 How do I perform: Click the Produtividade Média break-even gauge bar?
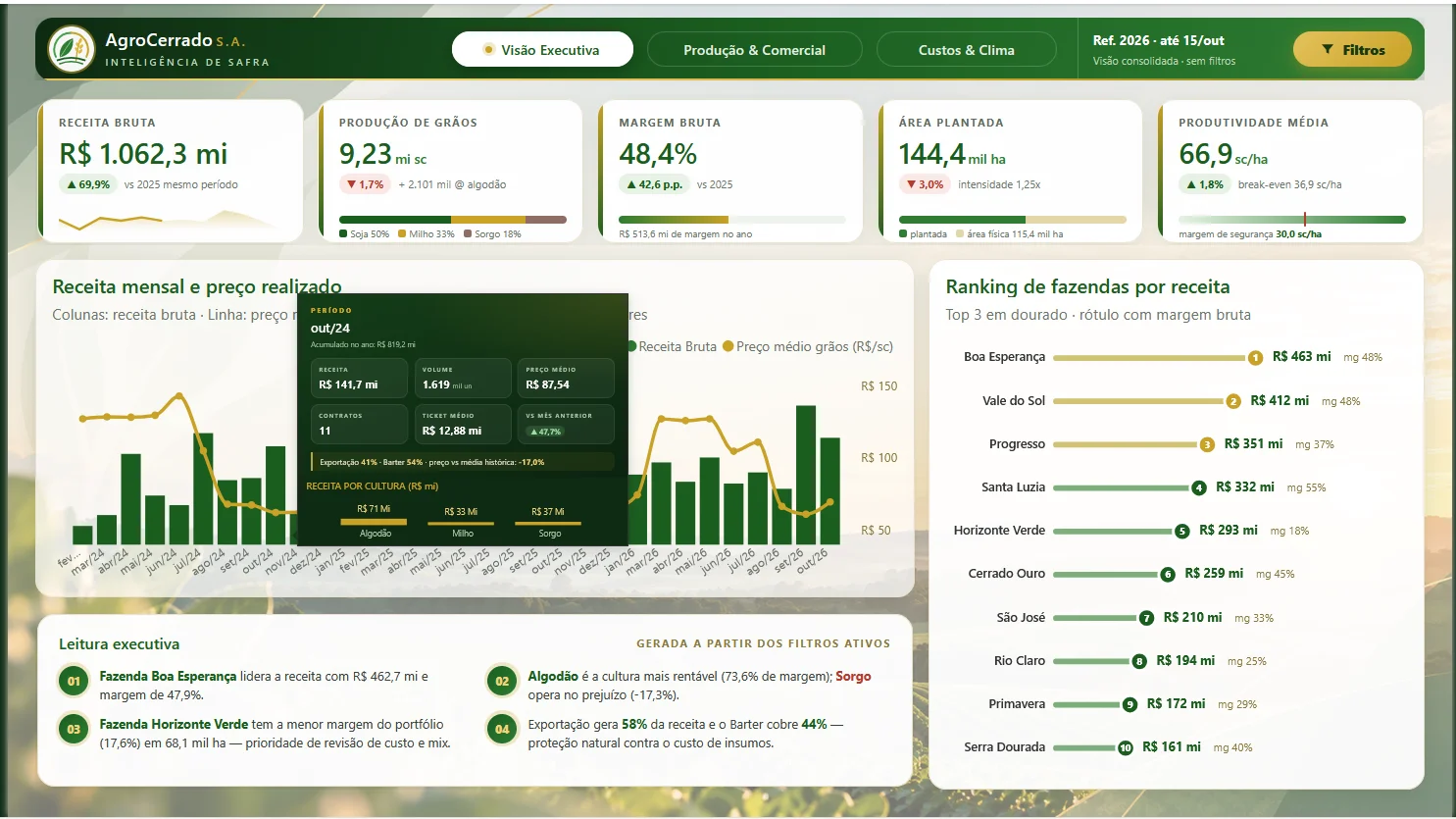1291,220
